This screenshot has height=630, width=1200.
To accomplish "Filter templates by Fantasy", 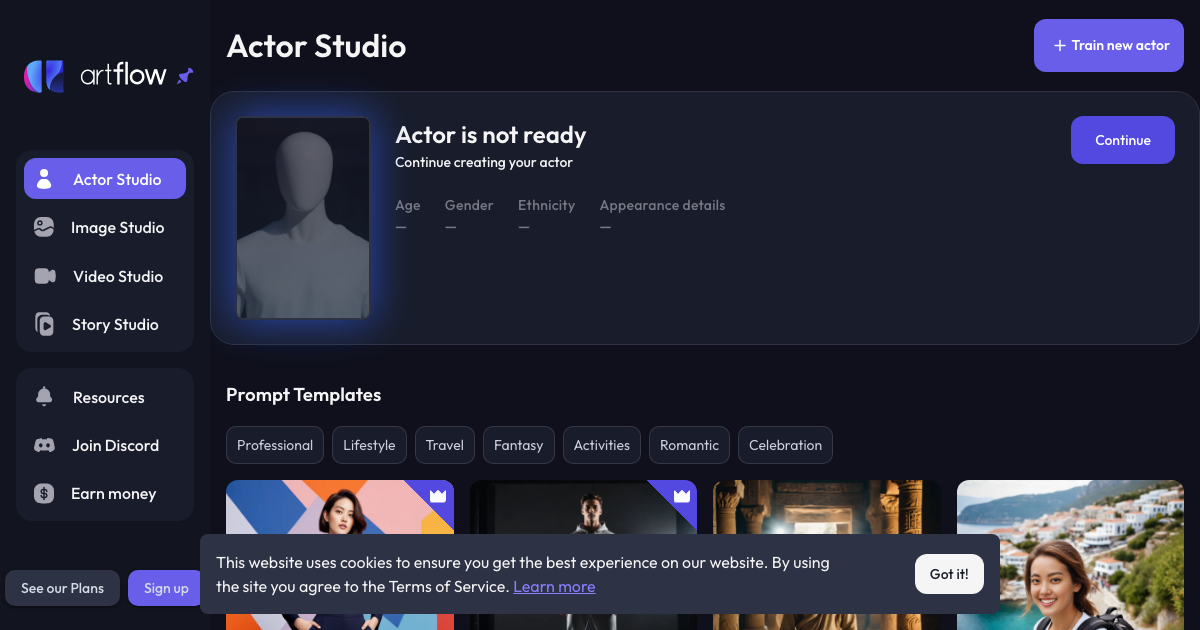I will pyautogui.click(x=518, y=445).
